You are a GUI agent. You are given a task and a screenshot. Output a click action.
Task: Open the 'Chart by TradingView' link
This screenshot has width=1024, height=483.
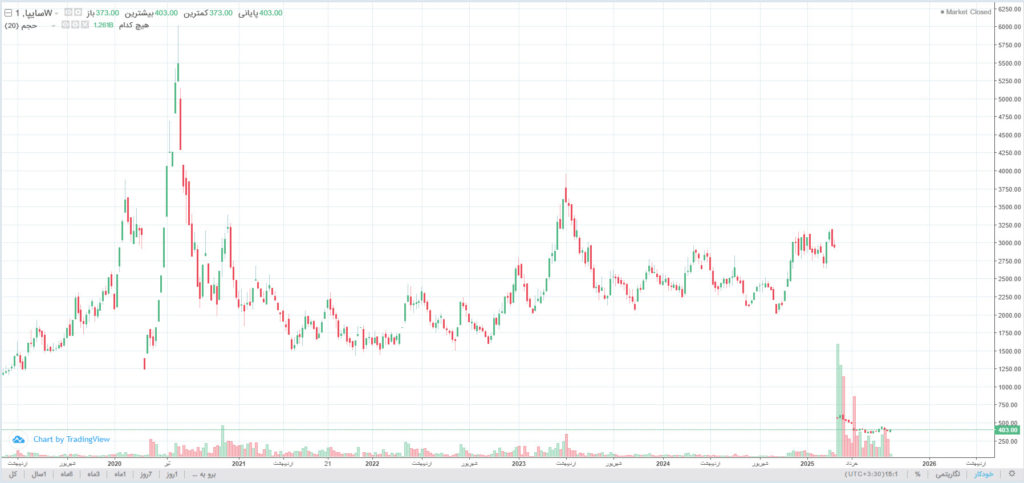[71, 439]
